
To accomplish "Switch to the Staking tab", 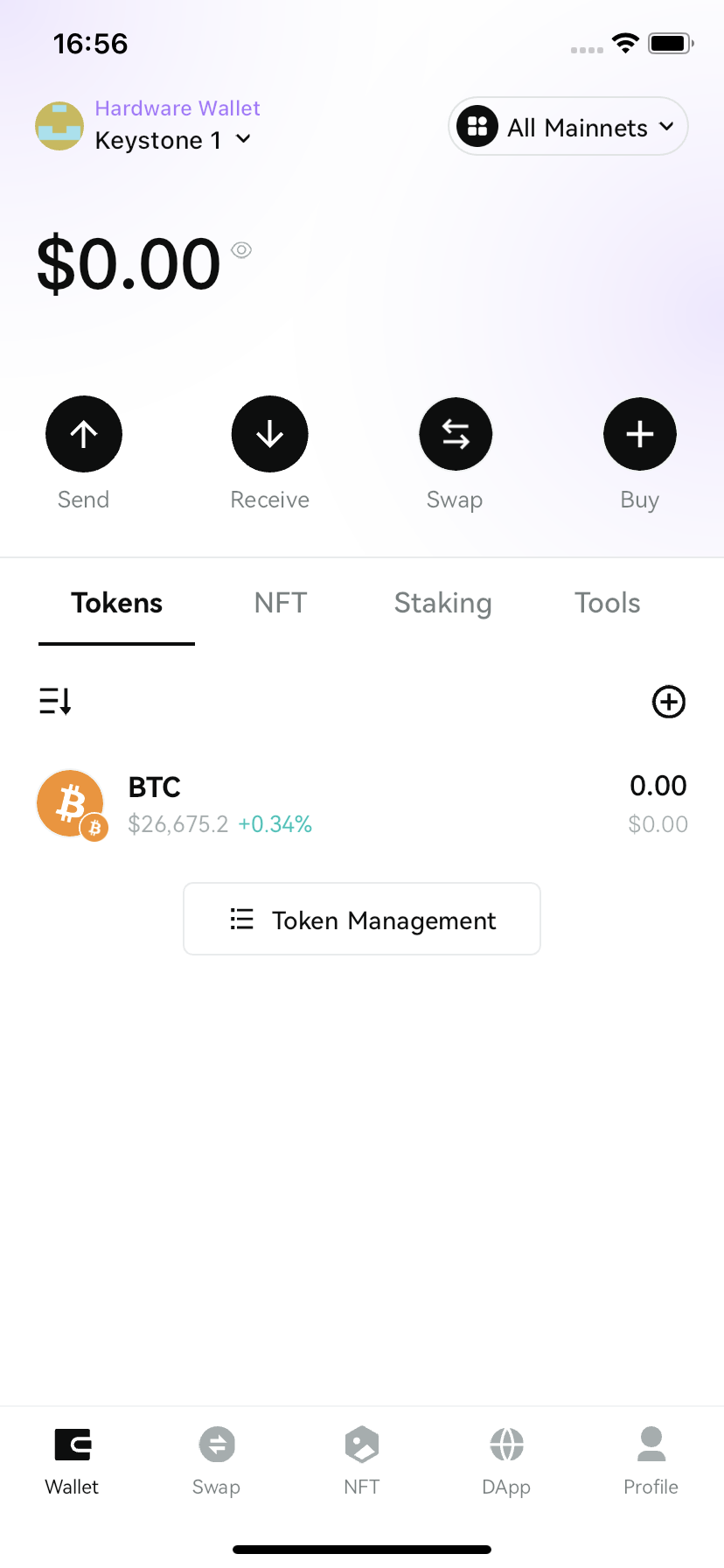I will [442, 603].
